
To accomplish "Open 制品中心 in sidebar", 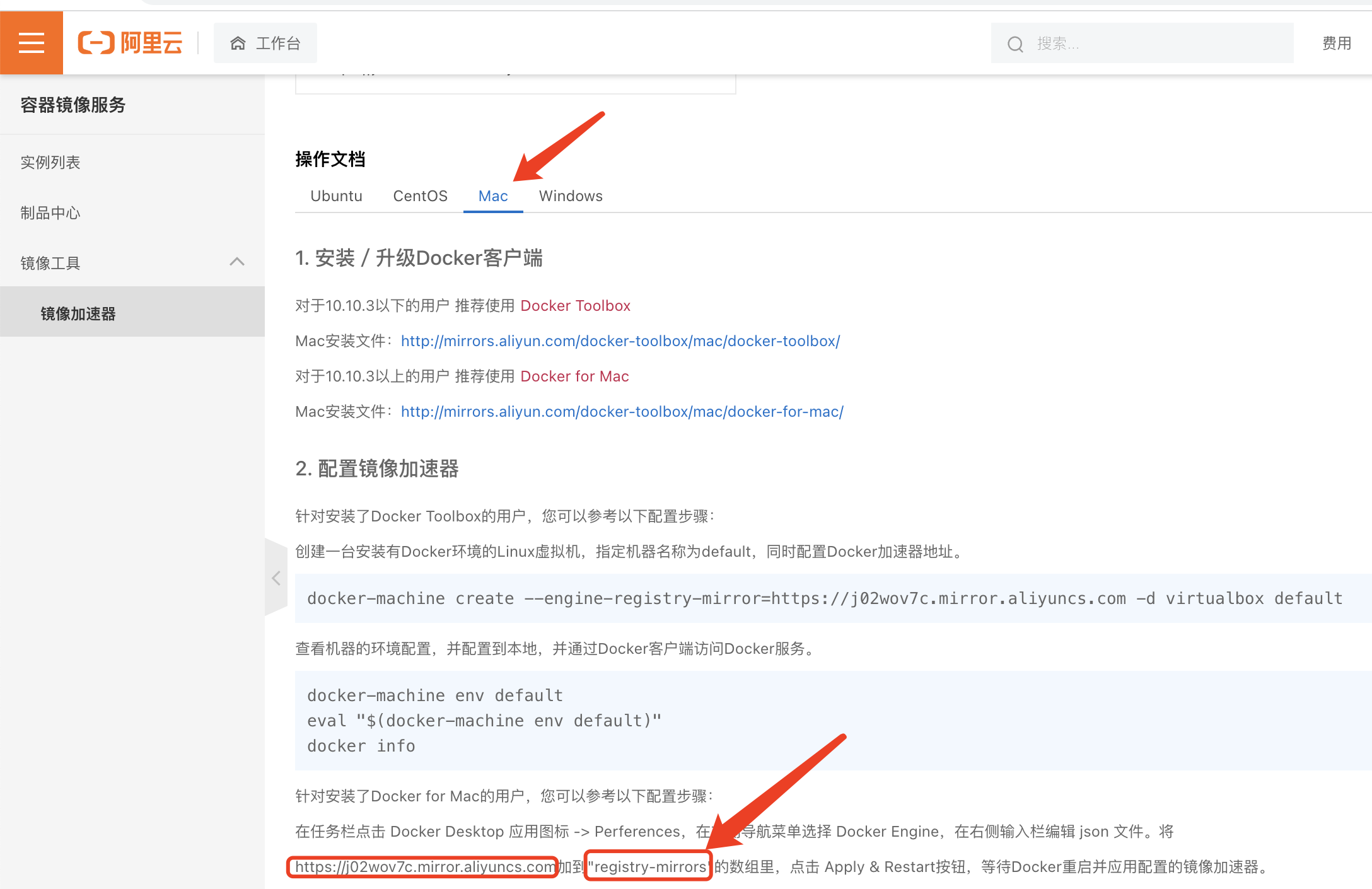I will [50, 213].
